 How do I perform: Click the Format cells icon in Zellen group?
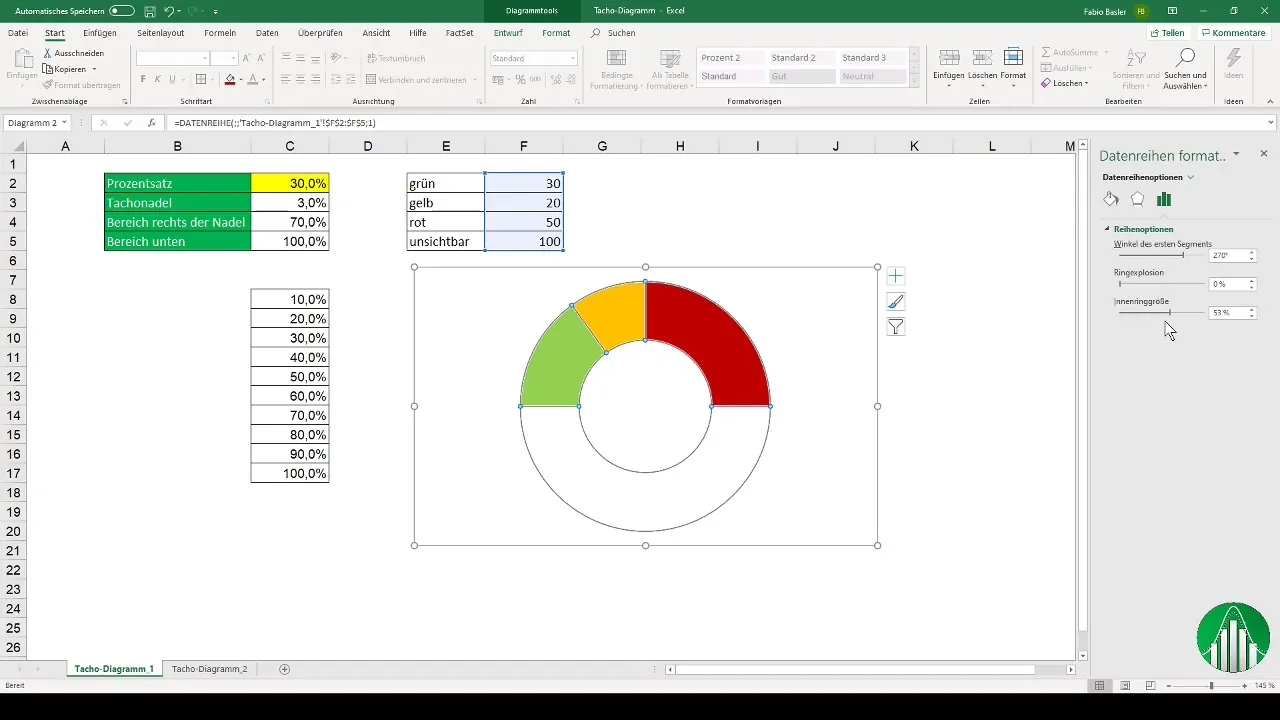pos(1013,57)
